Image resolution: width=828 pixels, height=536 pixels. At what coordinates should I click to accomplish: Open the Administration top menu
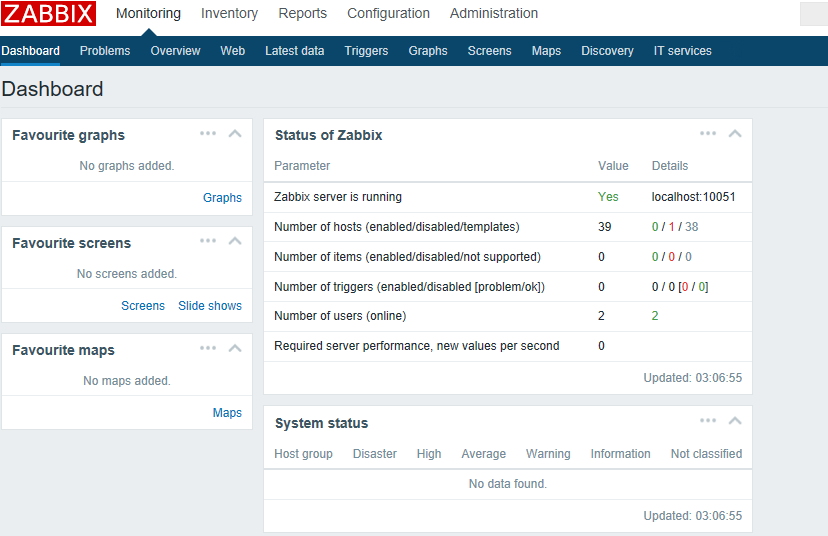click(494, 13)
